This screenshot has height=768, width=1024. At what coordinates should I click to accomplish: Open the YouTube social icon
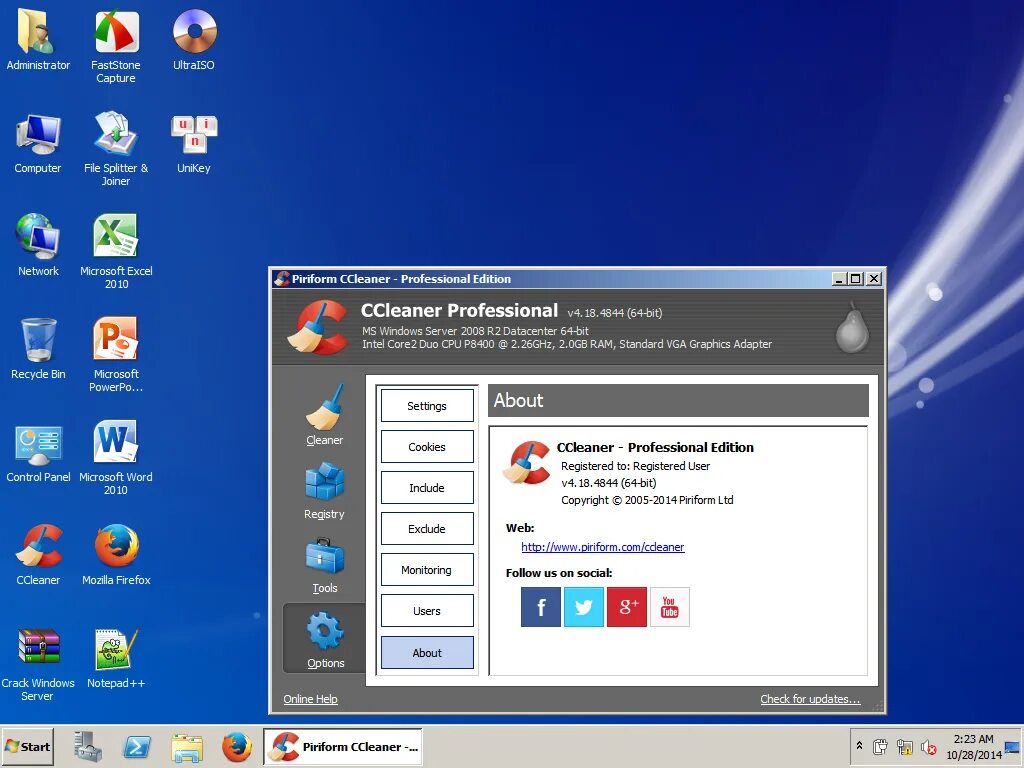(x=669, y=607)
